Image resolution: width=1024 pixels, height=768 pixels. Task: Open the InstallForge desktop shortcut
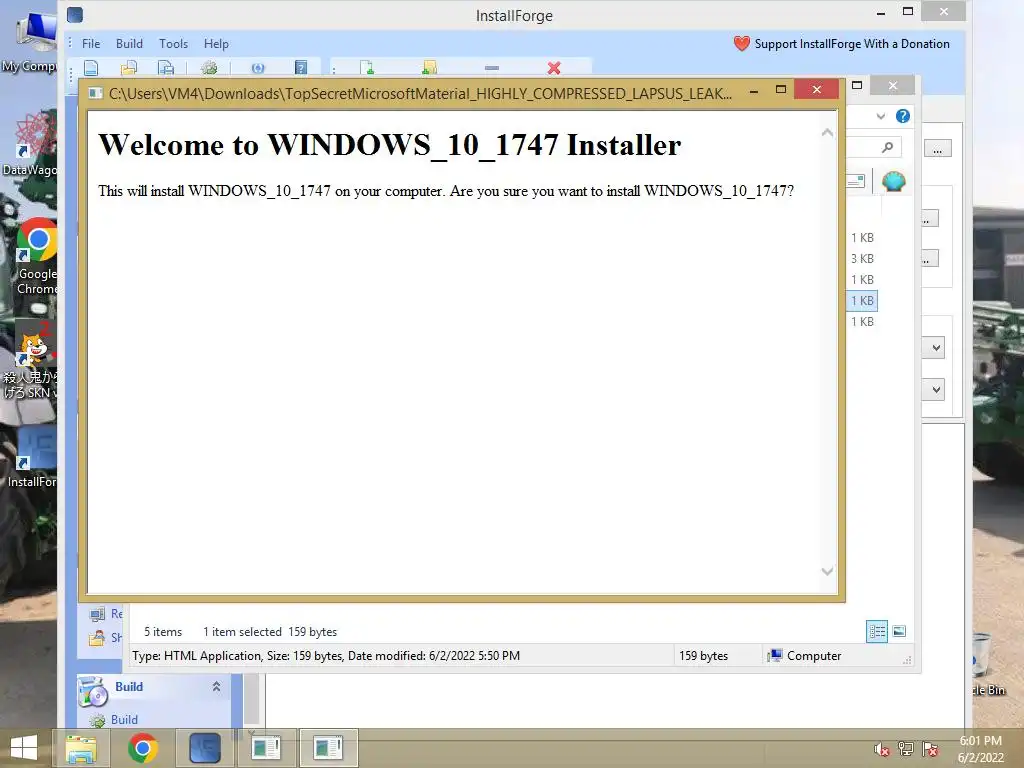tap(31, 458)
